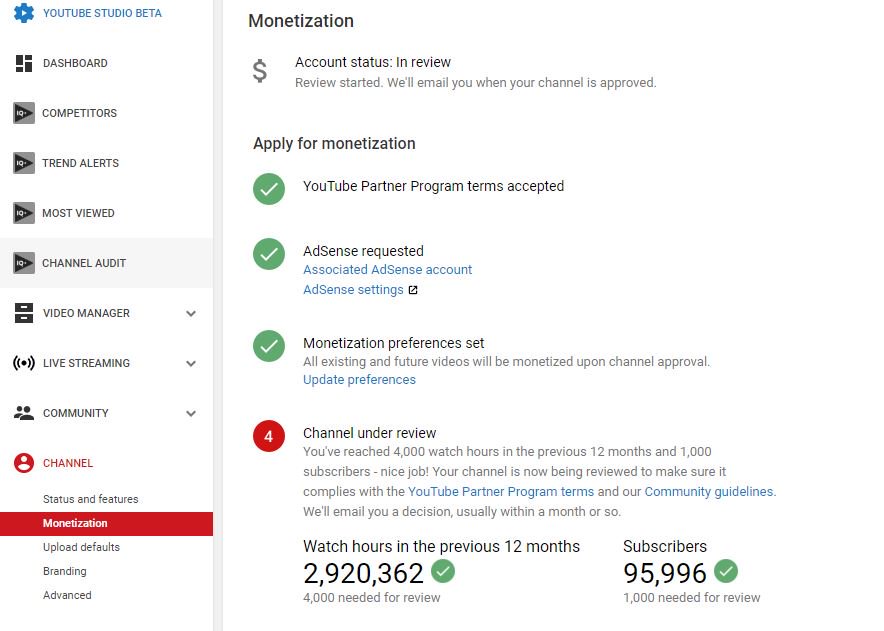Viewport: 884px width, 631px height.
Task: Click the dollar sign account status icon
Action: 259,71
